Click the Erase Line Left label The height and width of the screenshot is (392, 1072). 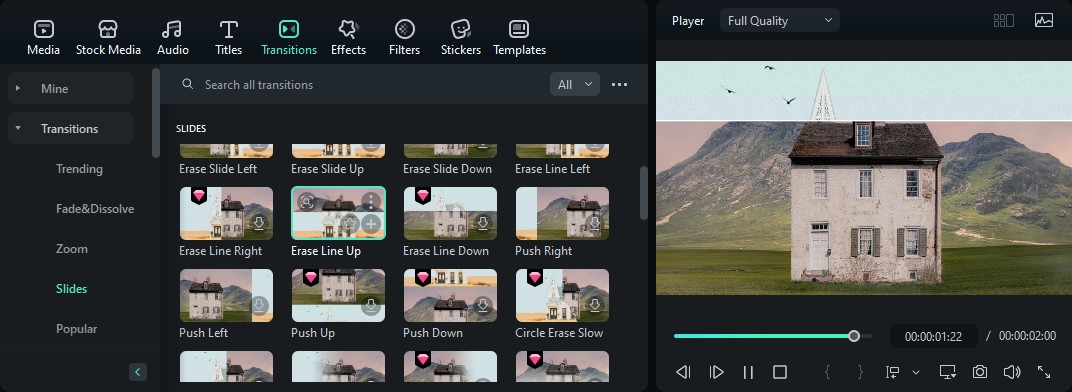(552, 169)
